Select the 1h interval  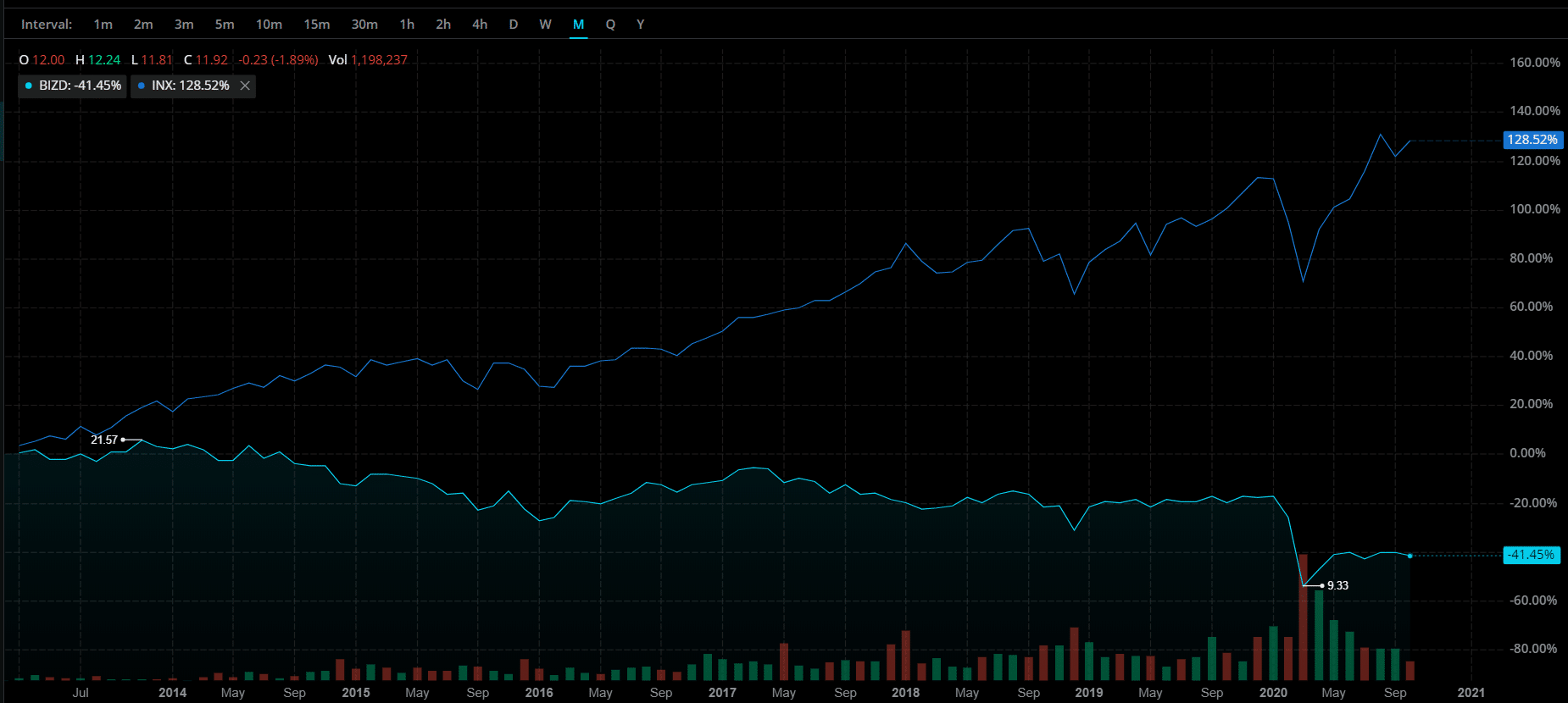(x=407, y=25)
